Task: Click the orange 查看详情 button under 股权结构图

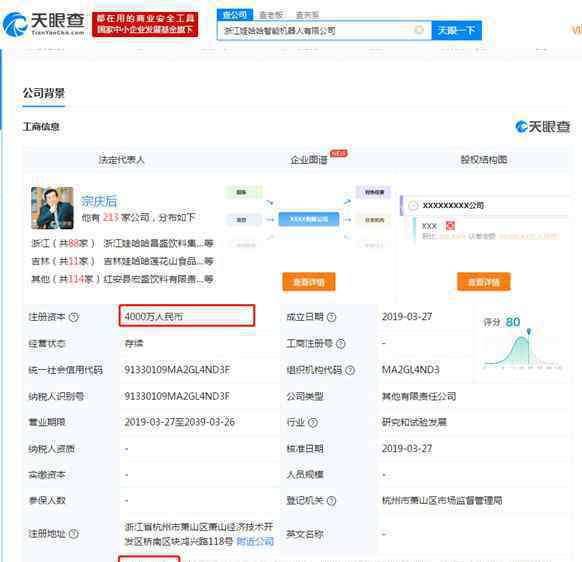Action: pyautogui.click(x=483, y=282)
